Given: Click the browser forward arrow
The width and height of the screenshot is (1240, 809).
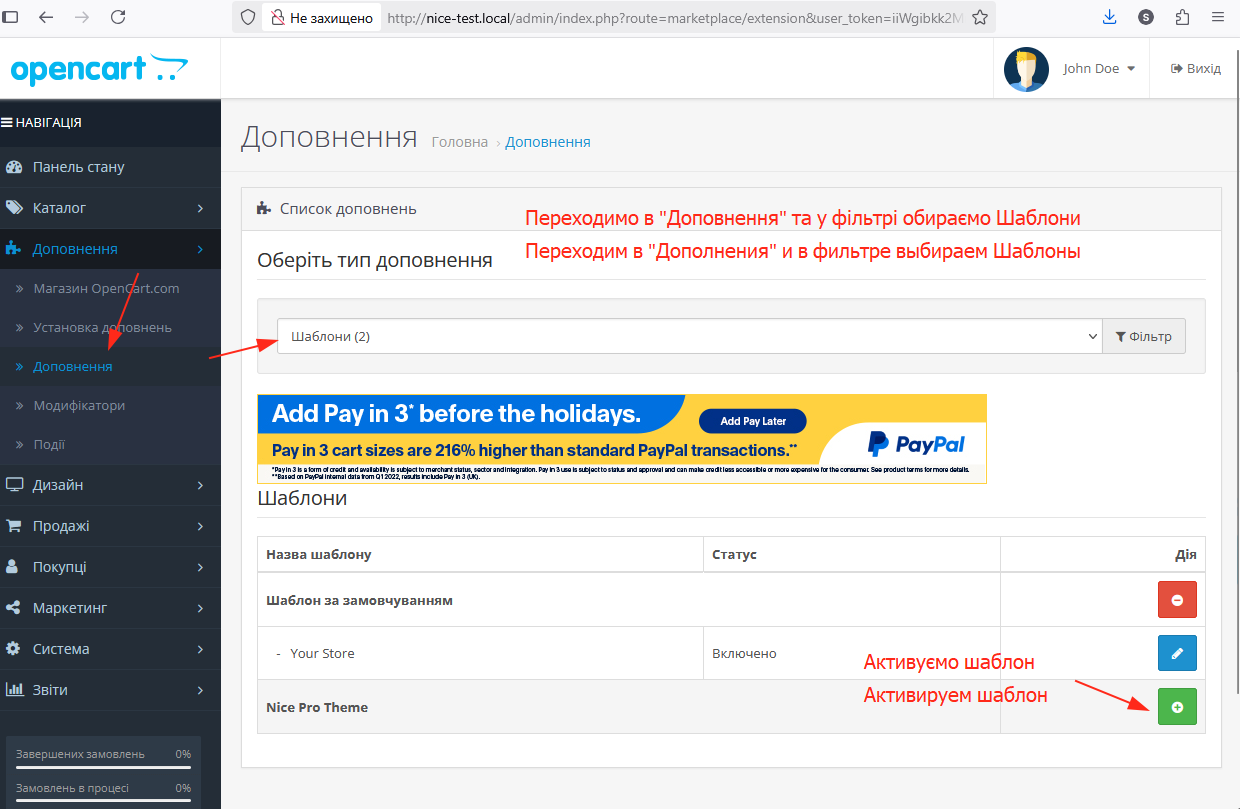Looking at the screenshot, I should [82, 17].
